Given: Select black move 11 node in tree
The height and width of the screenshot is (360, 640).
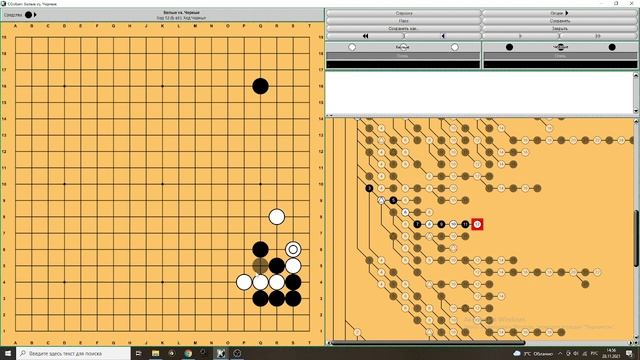Looking at the screenshot, I should [x=465, y=224].
